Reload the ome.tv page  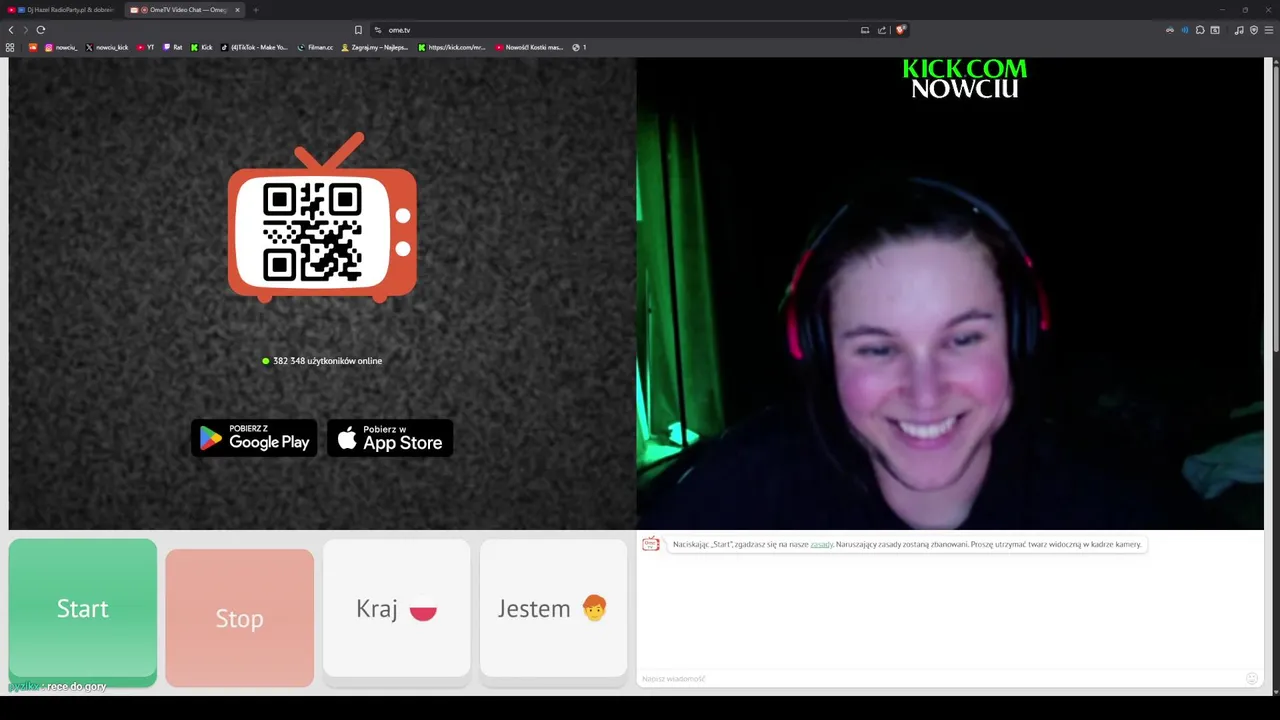[x=41, y=30]
